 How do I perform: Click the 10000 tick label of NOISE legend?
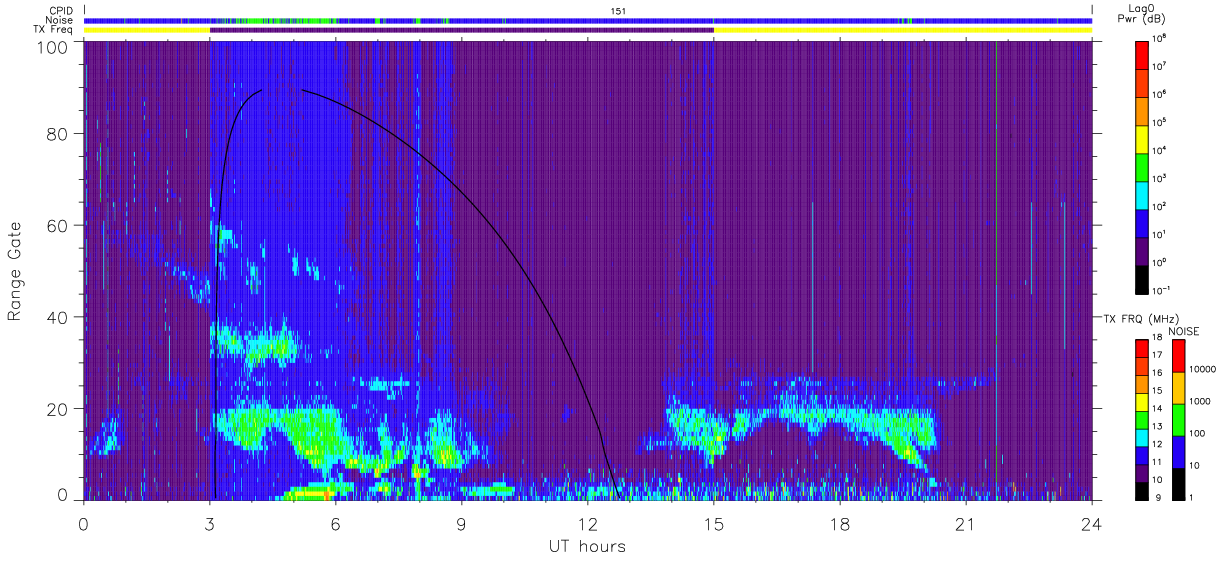1203,370
